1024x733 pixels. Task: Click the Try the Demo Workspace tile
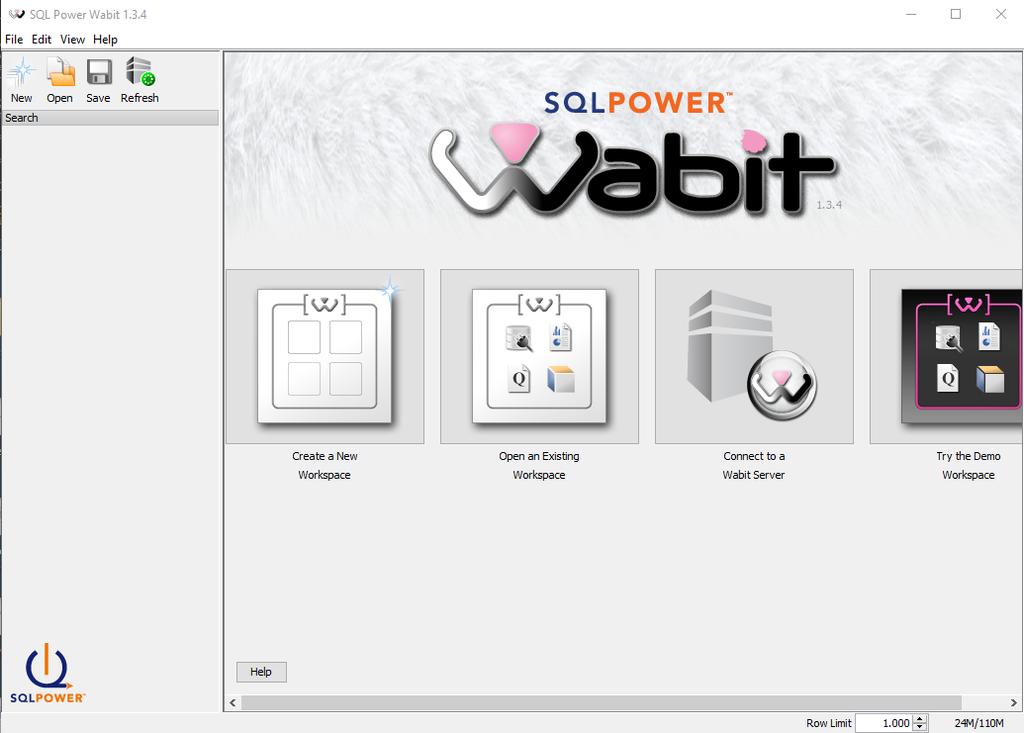pyautogui.click(x=946, y=356)
